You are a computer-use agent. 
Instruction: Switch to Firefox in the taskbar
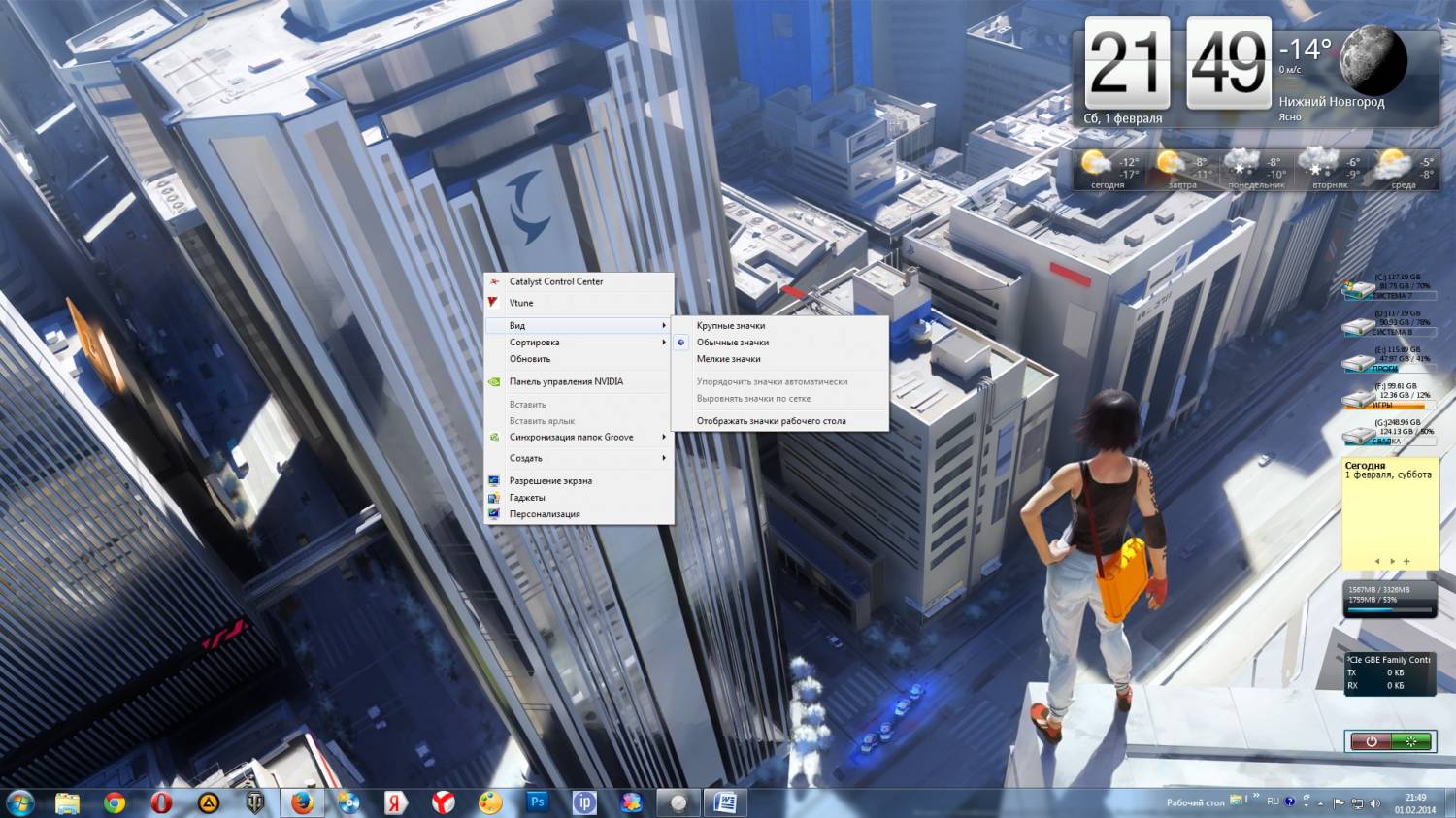[302, 802]
